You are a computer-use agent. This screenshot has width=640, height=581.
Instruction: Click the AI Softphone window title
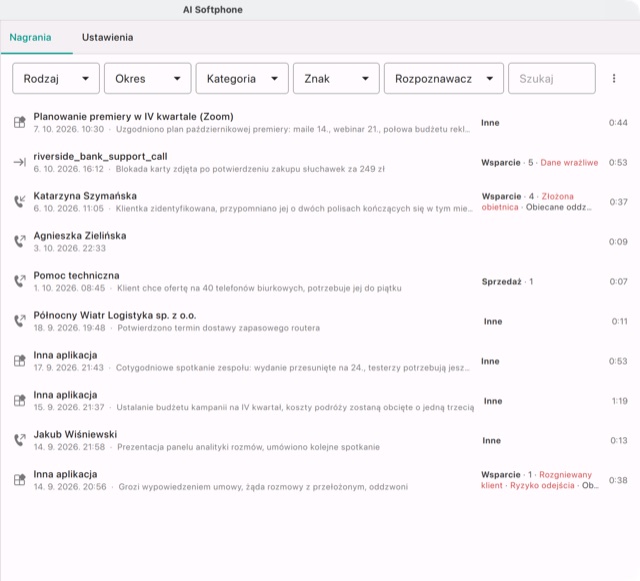213,10
